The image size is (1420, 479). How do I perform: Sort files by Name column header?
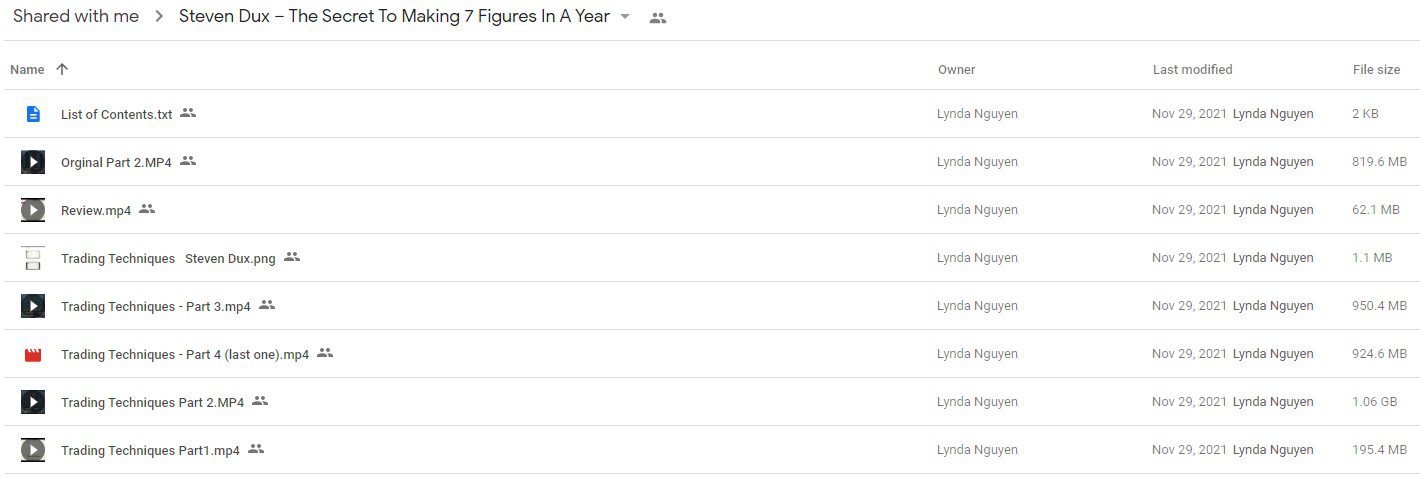(x=27, y=70)
